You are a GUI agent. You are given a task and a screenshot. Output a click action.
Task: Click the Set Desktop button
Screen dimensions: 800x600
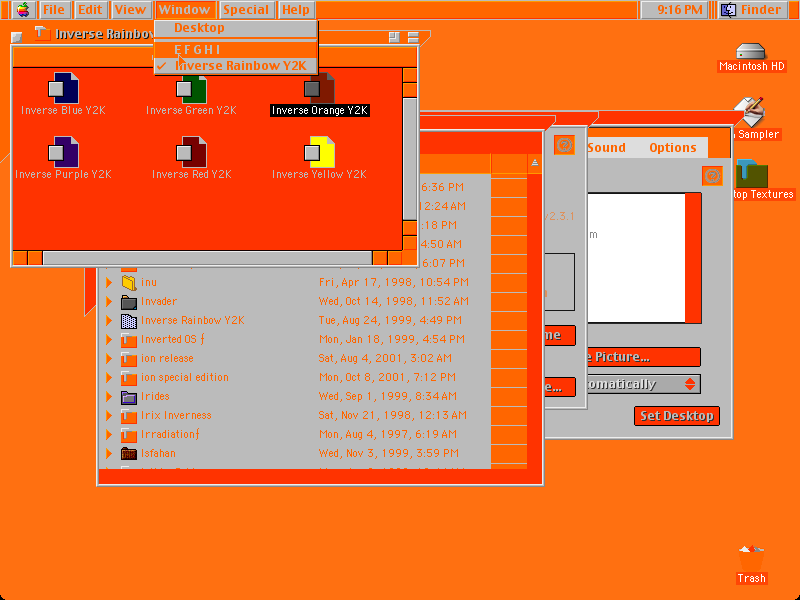[x=677, y=416]
